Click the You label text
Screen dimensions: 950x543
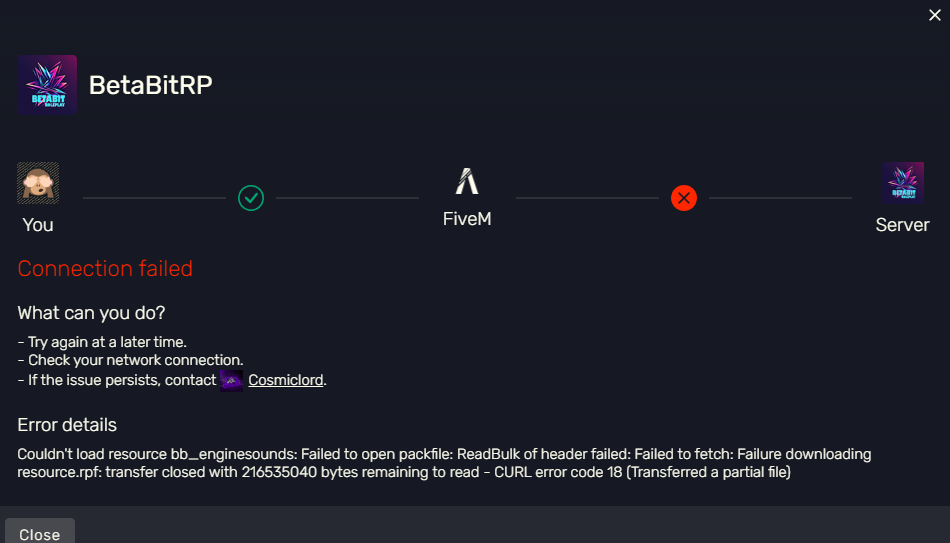pyautogui.click(x=38, y=225)
